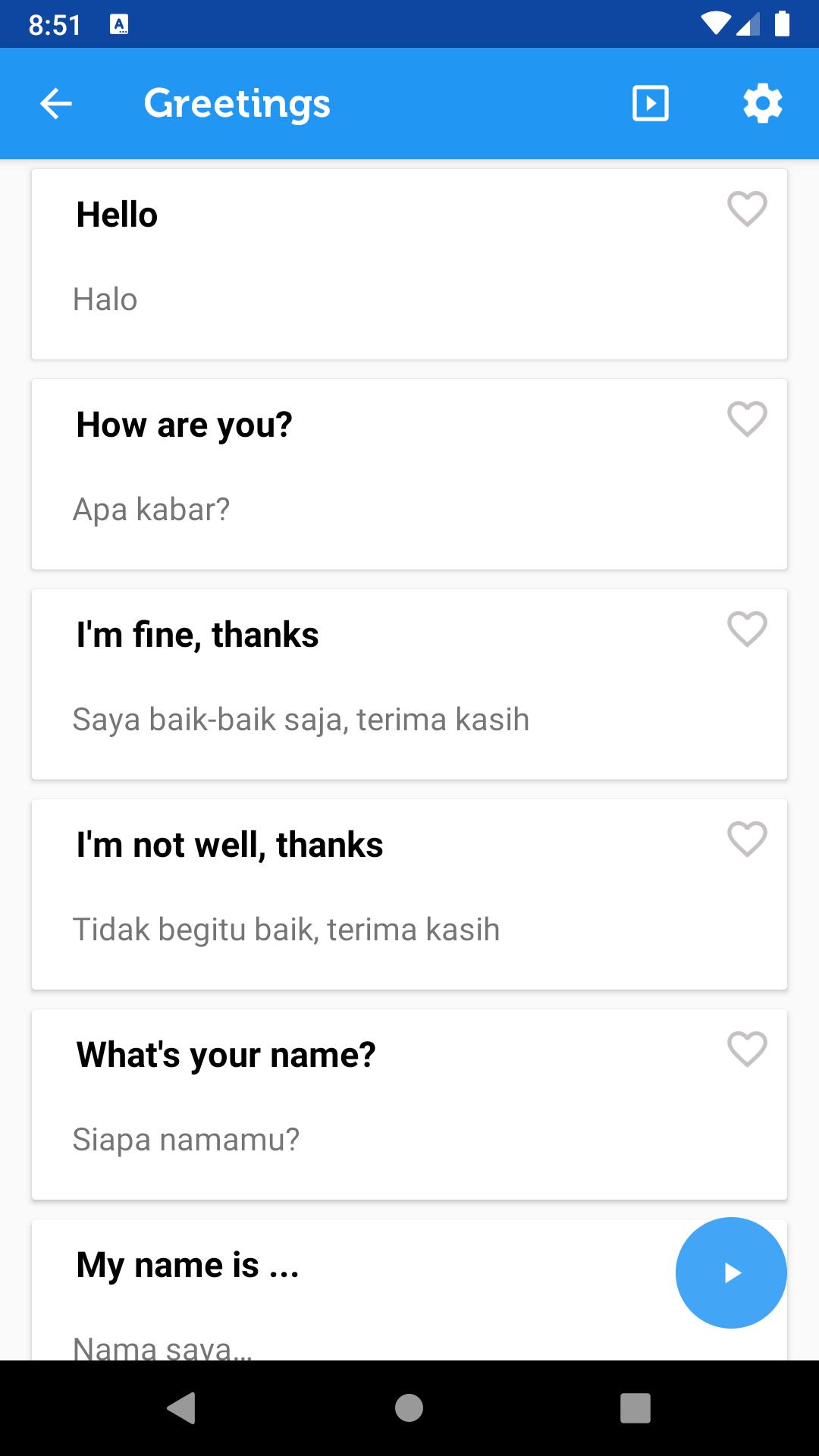819x1456 pixels.
Task: Favorite the How are you? phrase
Action: [x=747, y=419]
